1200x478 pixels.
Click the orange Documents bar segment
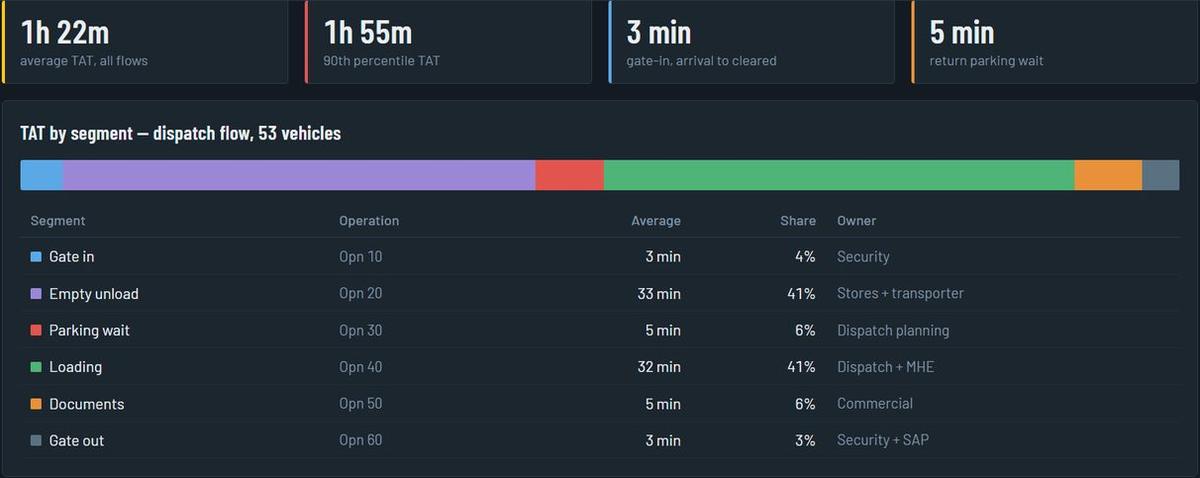coord(1108,175)
